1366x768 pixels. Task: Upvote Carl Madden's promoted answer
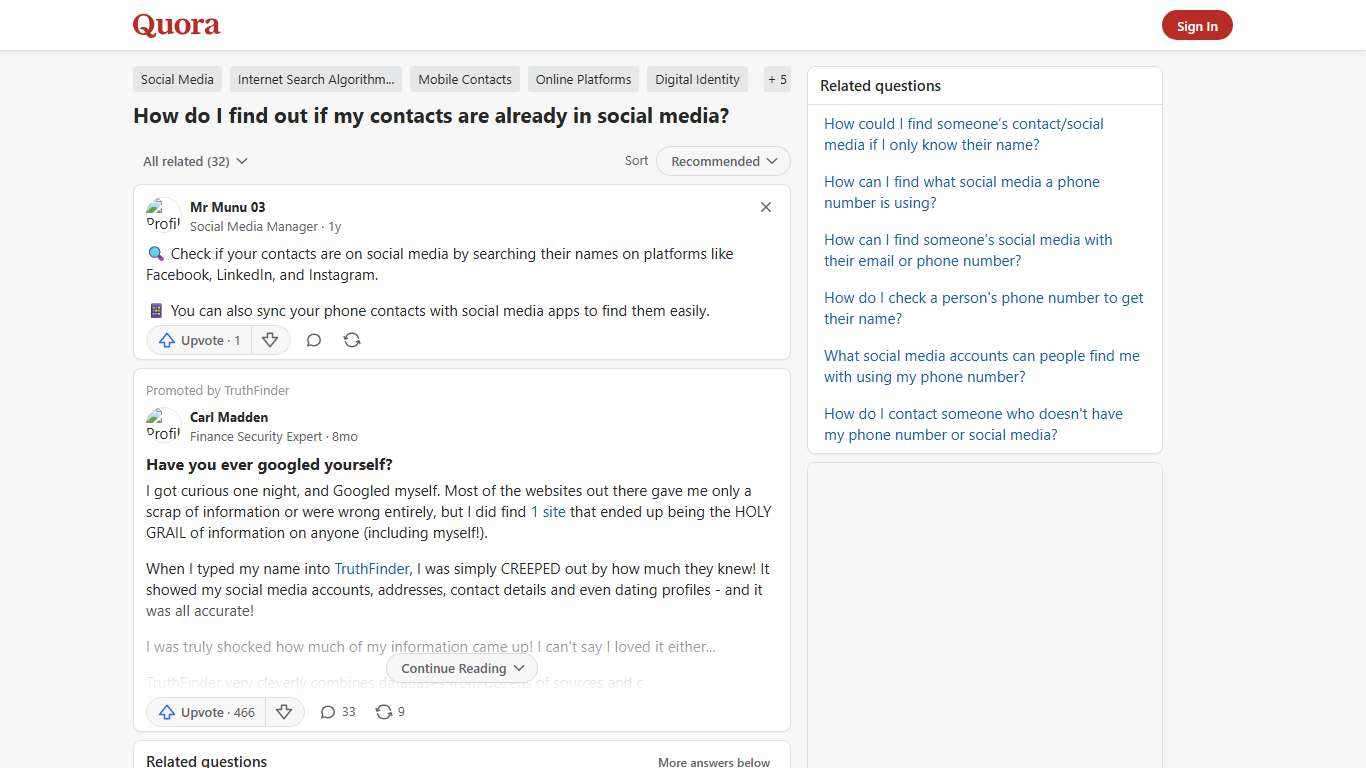(205, 712)
